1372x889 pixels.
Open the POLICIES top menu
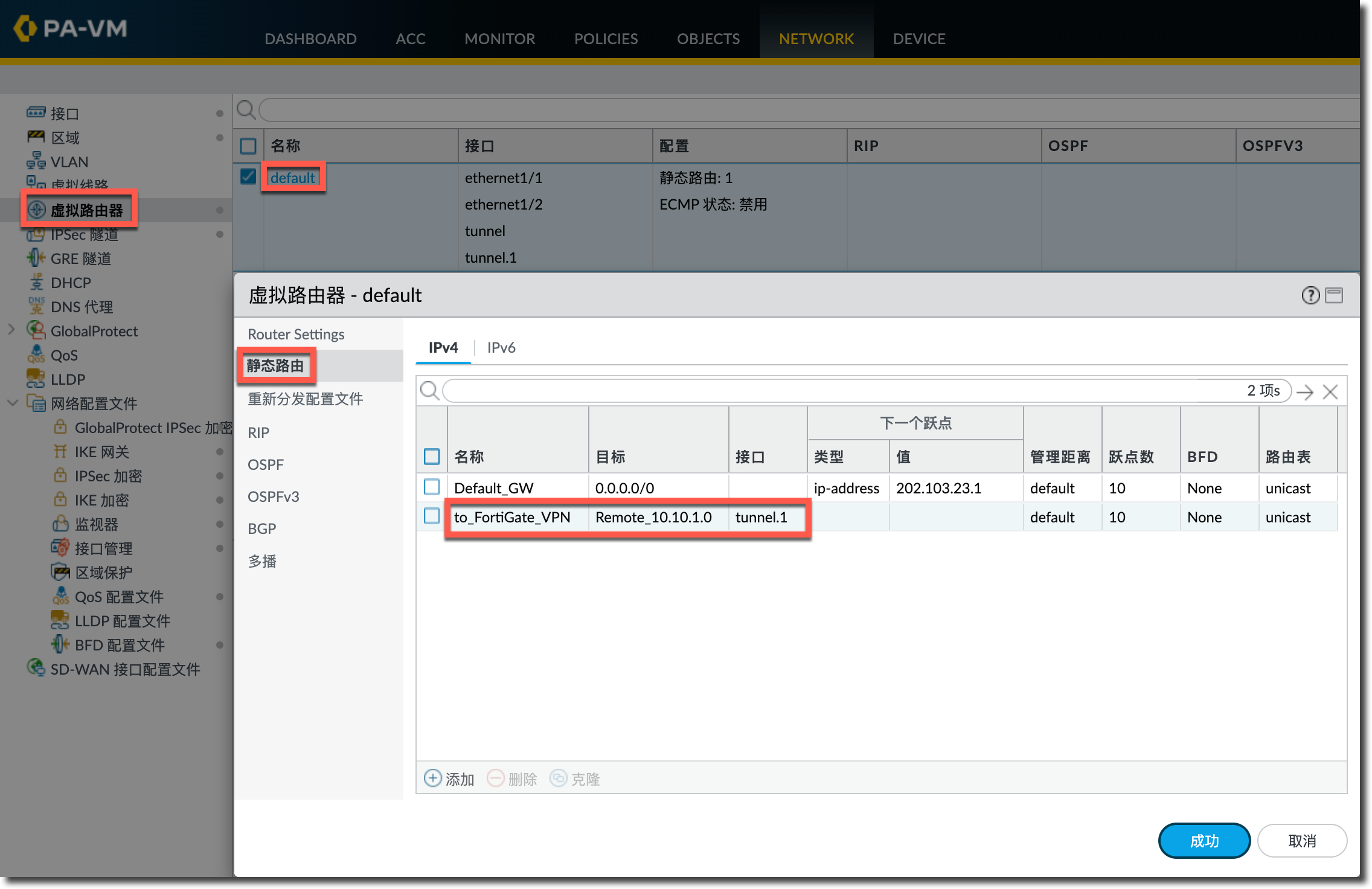pyautogui.click(x=606, y=39)
